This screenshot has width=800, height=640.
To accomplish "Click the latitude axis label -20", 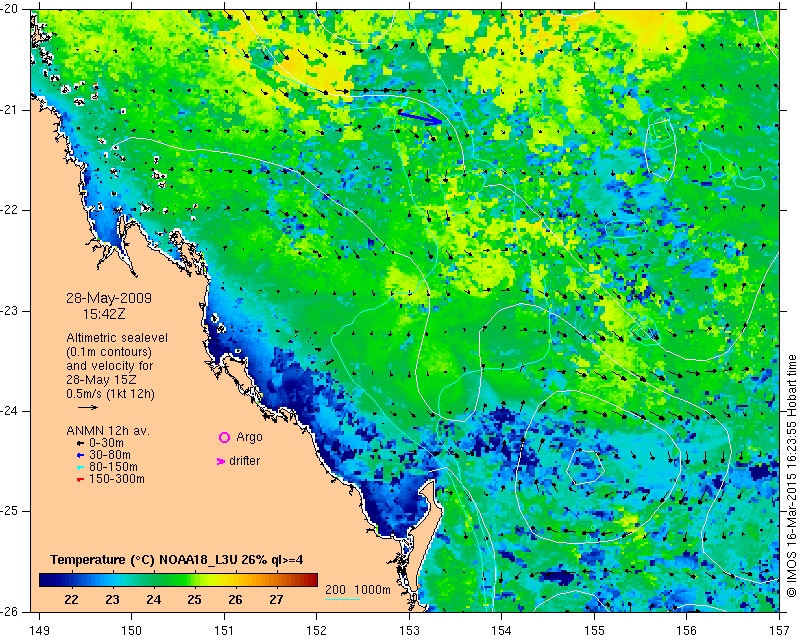I will [x=9, y=10].
